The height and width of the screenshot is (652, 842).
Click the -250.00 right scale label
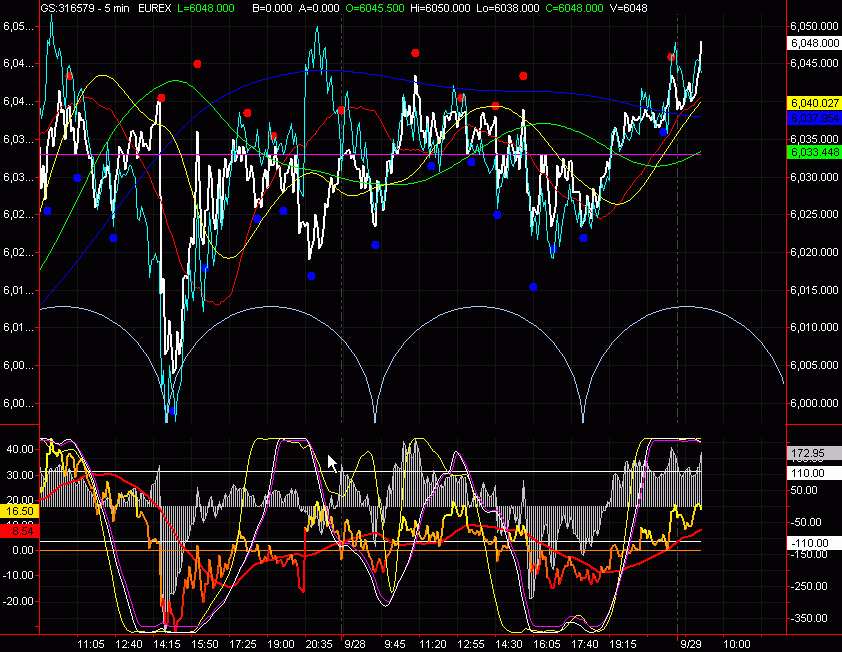810,586
